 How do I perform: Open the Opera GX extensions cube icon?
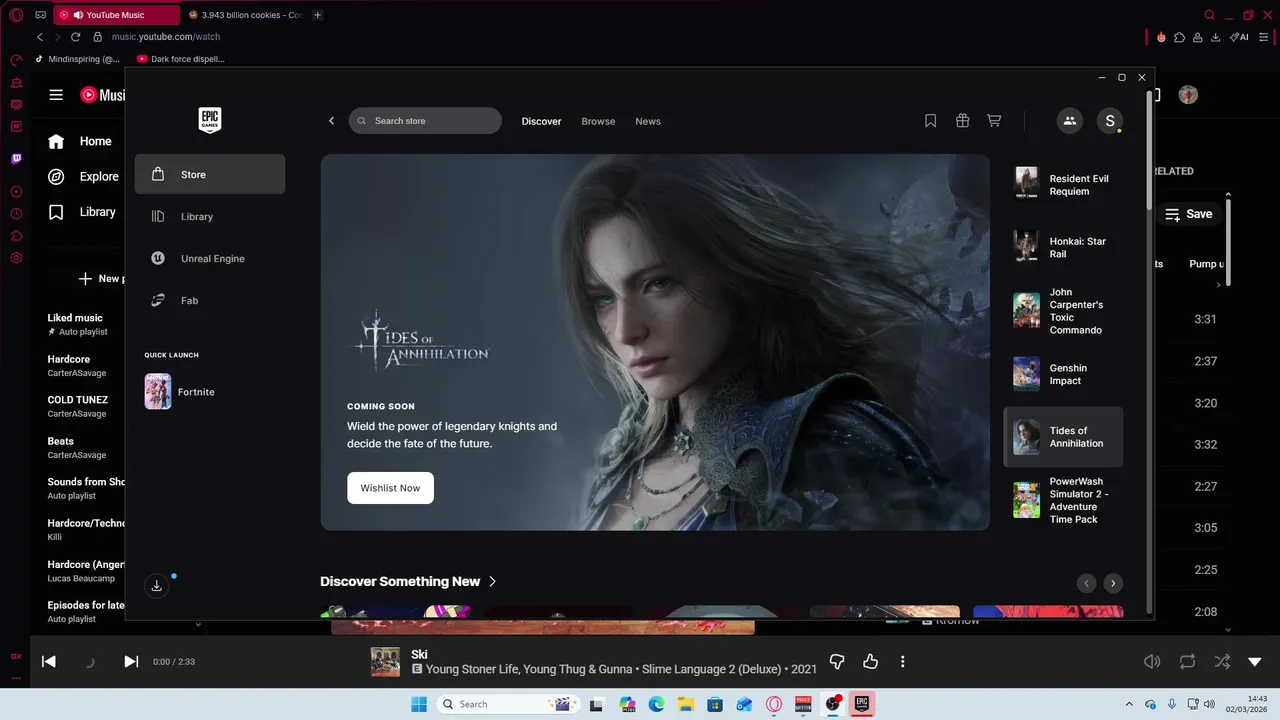point(1179,37)
